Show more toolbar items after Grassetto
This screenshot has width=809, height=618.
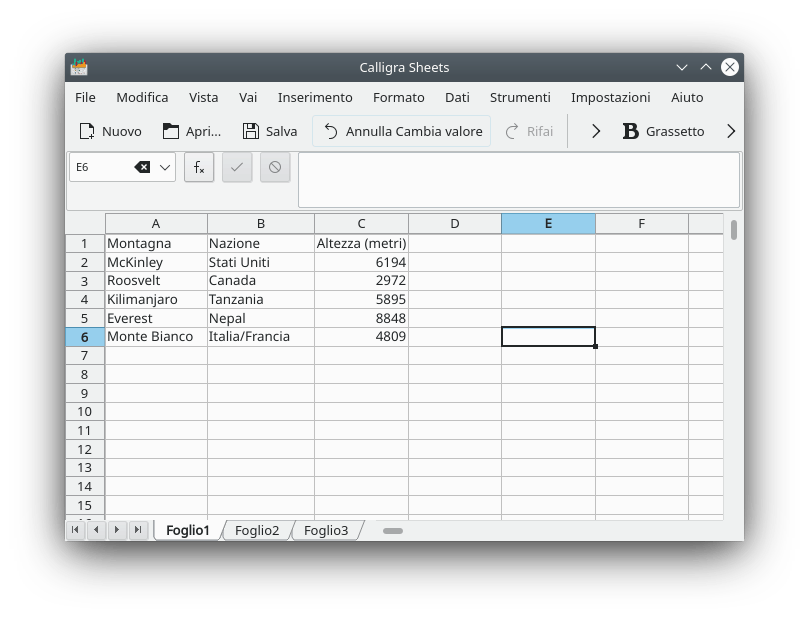click(x=730, y=131)
